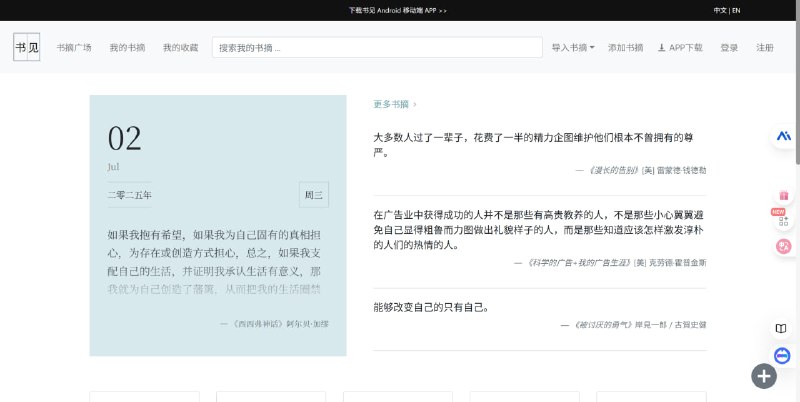800x402 pixels.
Task: Click the 登录 login link
Action: click(x=729, y=48)
